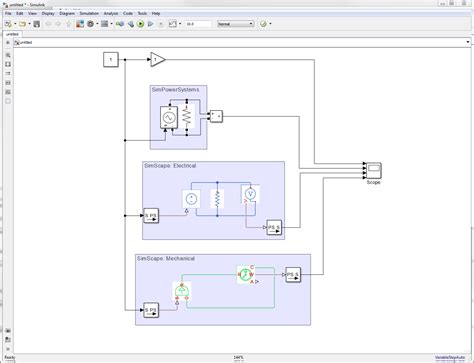
Task: Click the Forward navigation arrow
Action: pyautogui.click(x=58, y=24)
